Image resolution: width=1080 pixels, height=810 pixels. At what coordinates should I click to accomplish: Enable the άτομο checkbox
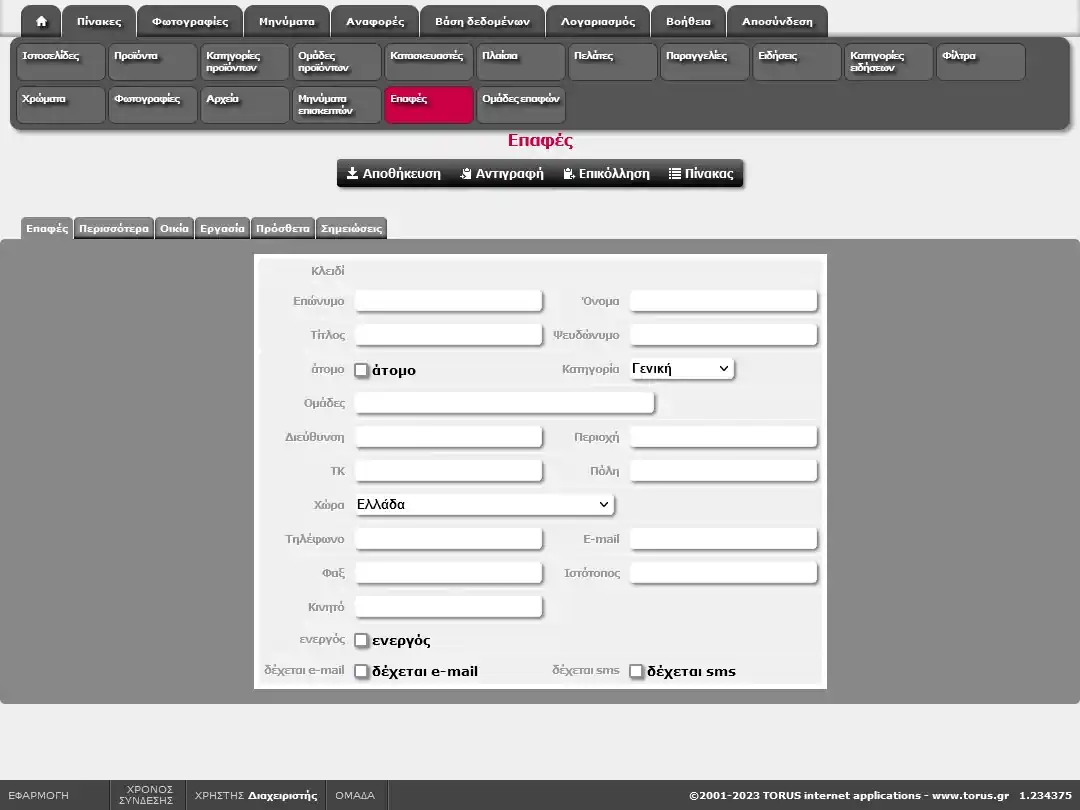point(362,370)
